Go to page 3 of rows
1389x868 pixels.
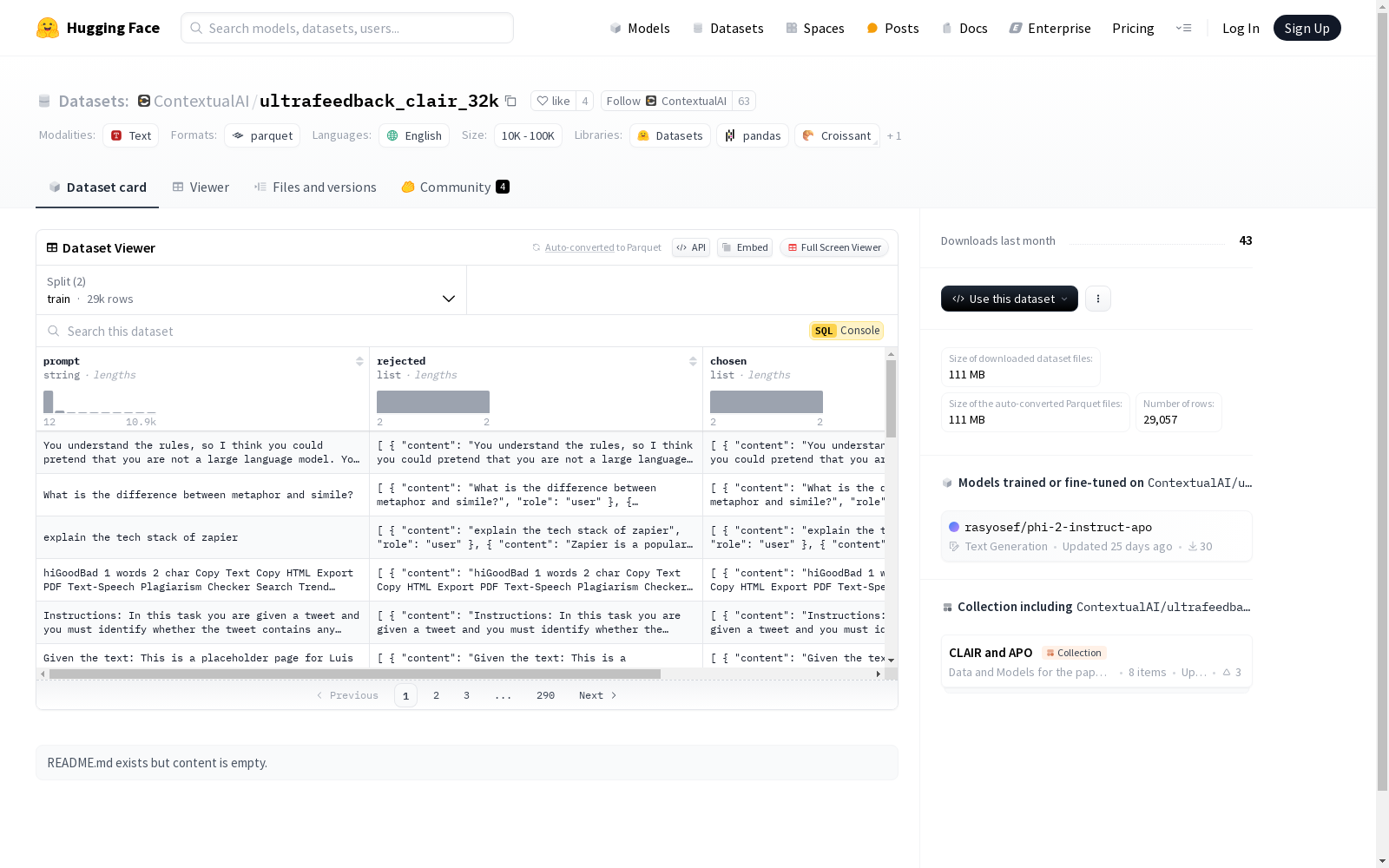tap(466, 695)
